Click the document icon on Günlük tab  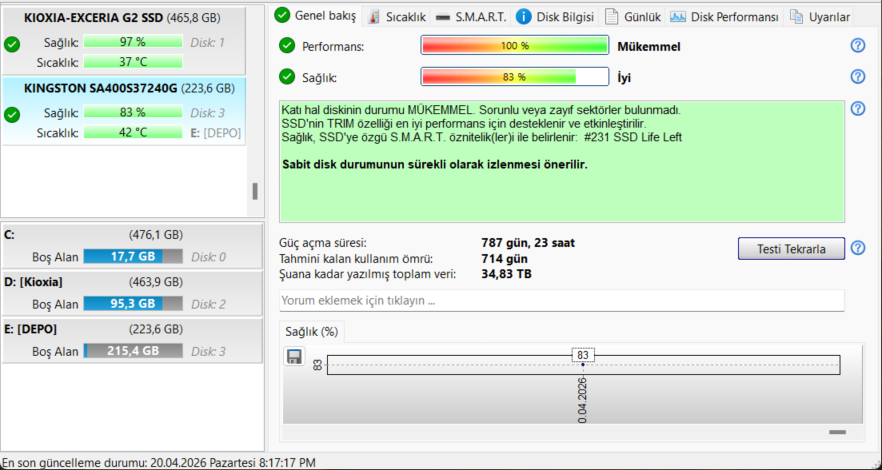(x=611, y=17)
